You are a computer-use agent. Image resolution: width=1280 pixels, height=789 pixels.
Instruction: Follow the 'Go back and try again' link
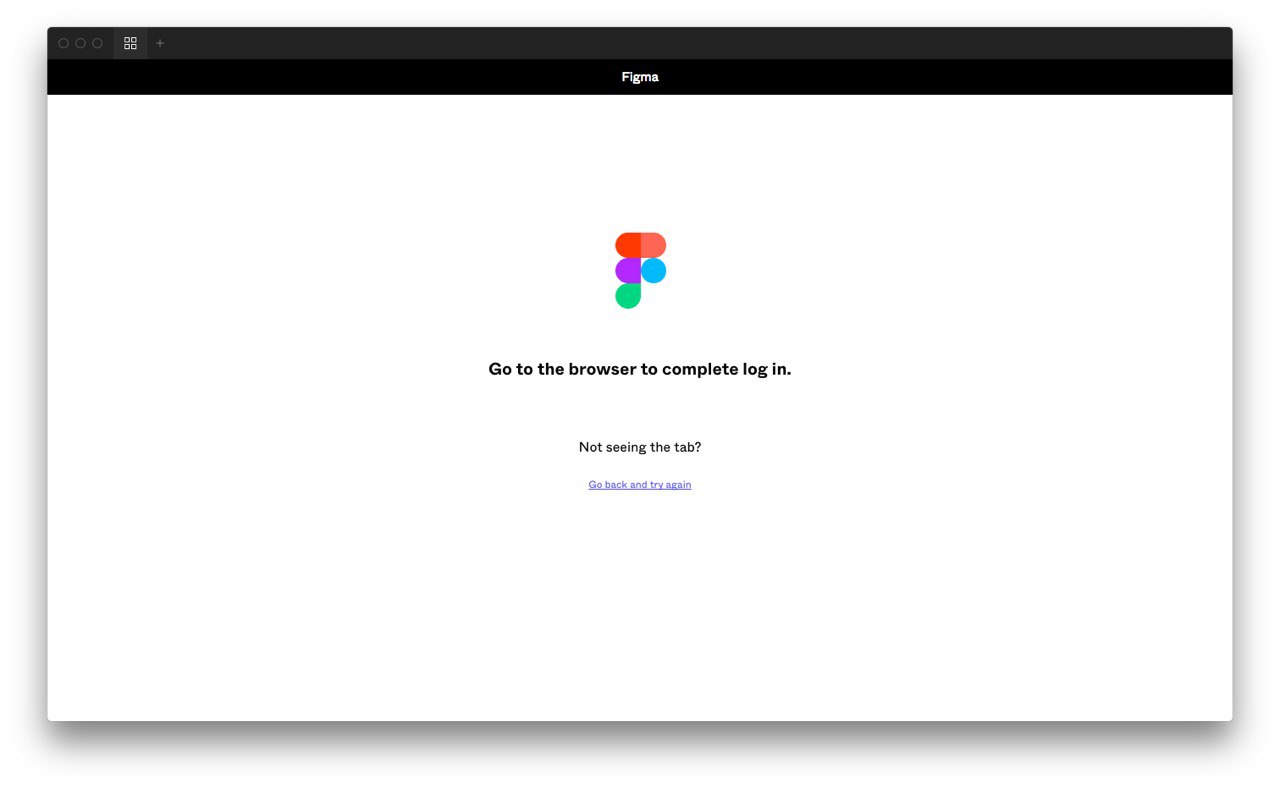(x=640, y=485)
